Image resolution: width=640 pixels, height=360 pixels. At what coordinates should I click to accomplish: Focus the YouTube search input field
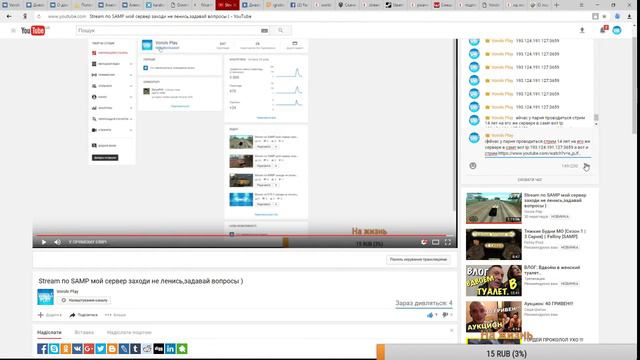(167, 31)
